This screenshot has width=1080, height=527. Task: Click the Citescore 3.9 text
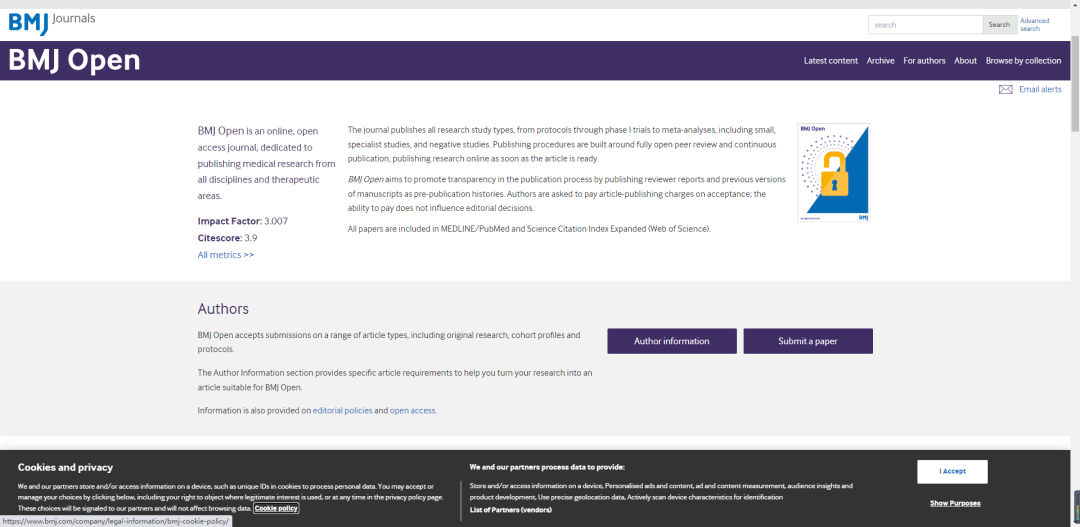tap(227, 238)
